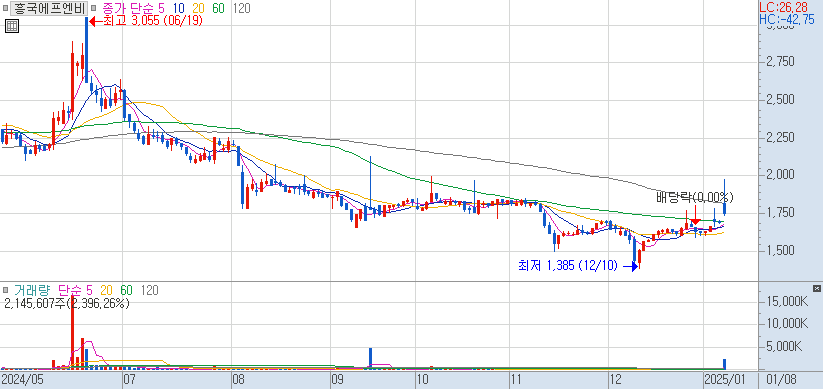Click the square marker before 종가 단순
Image resolution: width=823 pixels, height=389 pixels.
point(93,8)
